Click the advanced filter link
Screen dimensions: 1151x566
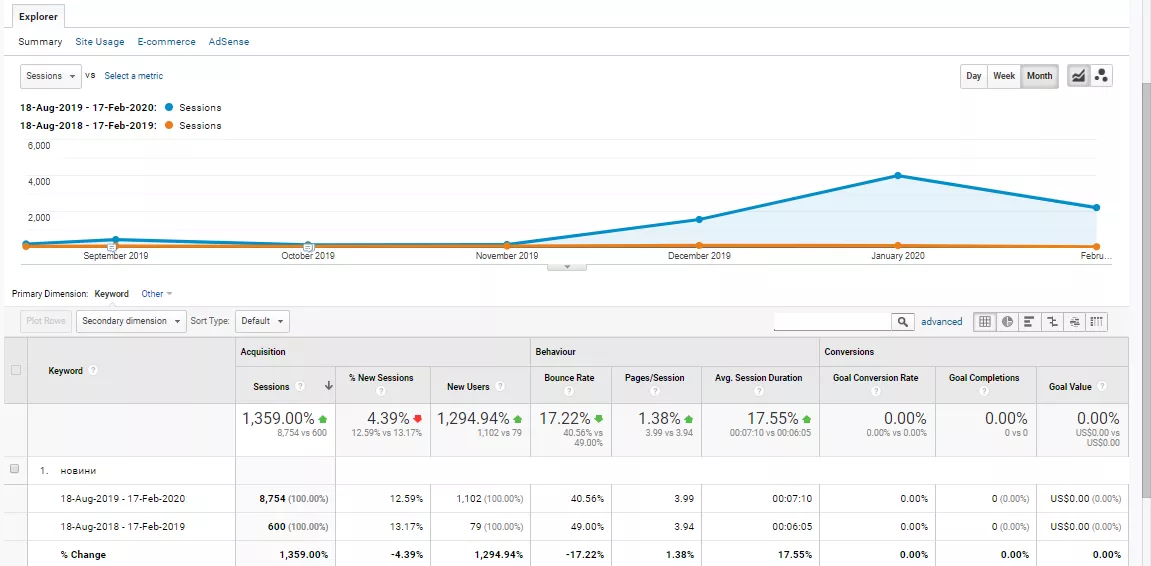[x=942, y=321]
